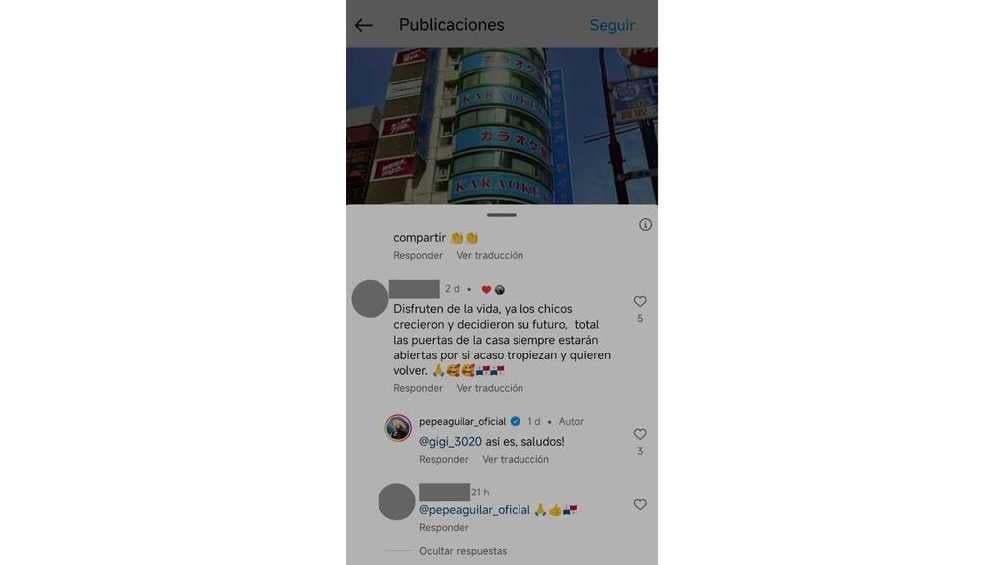Screen dimensions: 1004x565
Task: Like pepeaguilar_oficial's reply comment
Action: [x=640, y=434]
